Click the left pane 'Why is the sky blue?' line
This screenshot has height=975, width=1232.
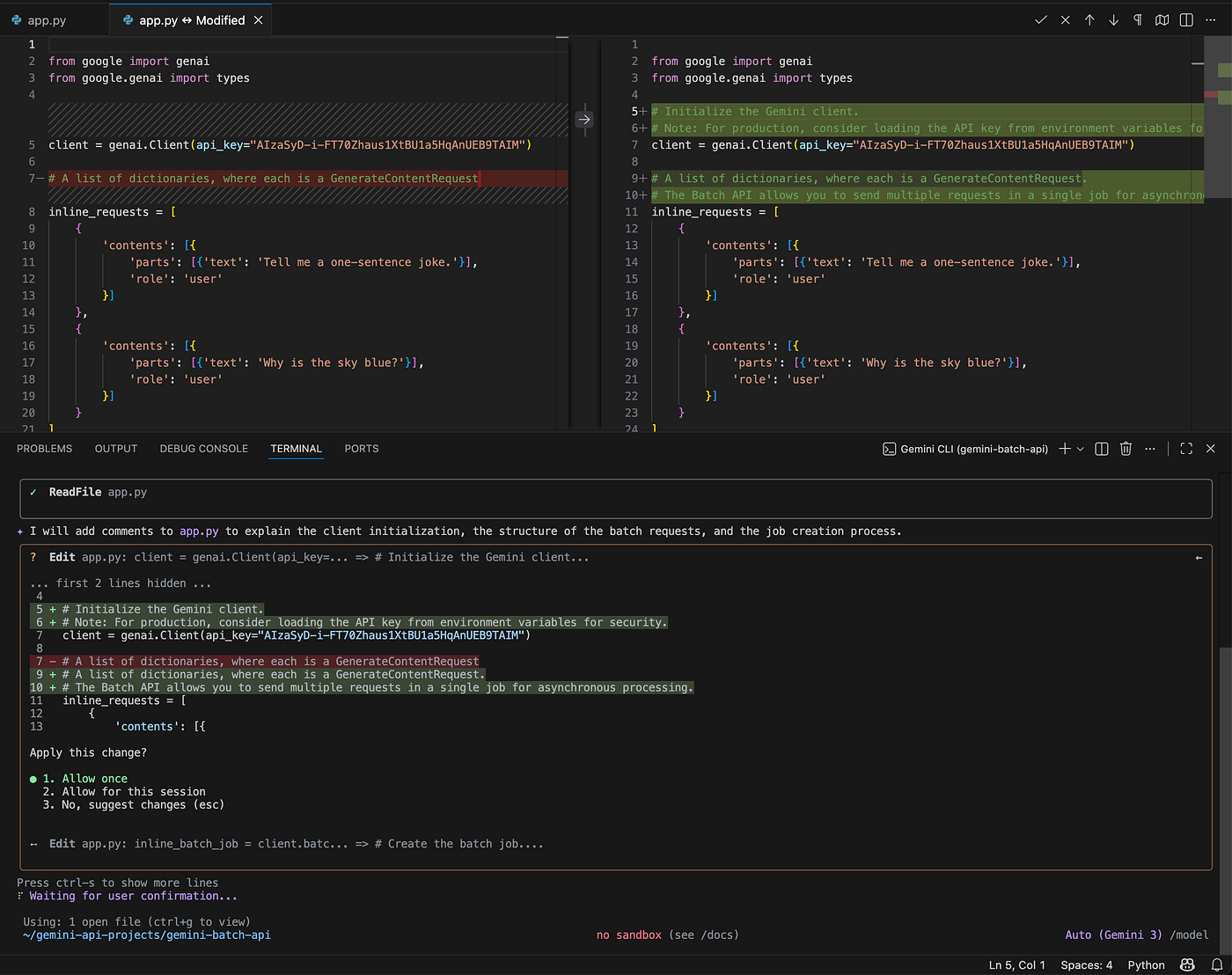(277, 363)
